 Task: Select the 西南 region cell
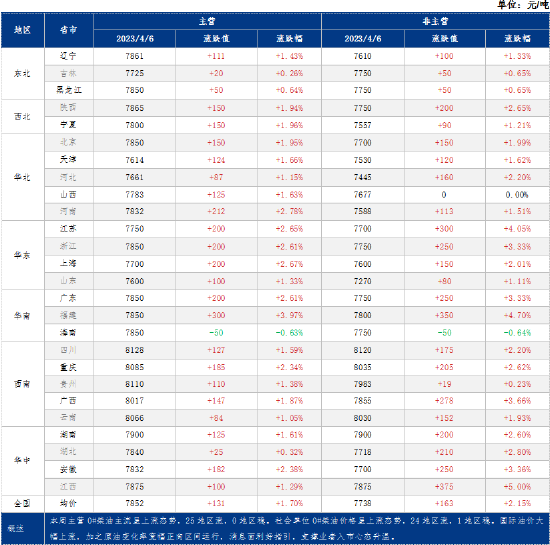point(22,384)
